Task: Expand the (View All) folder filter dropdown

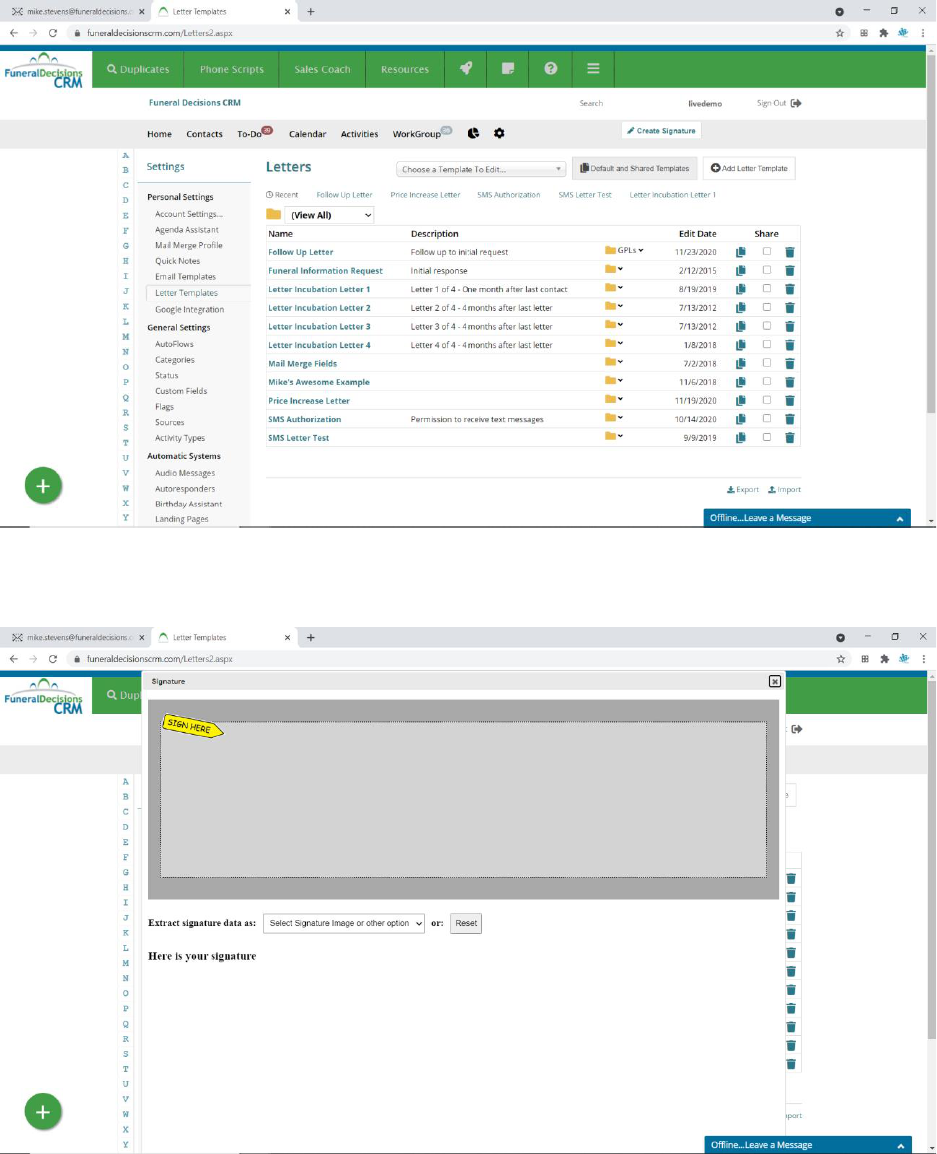Action: click(329, 215)
